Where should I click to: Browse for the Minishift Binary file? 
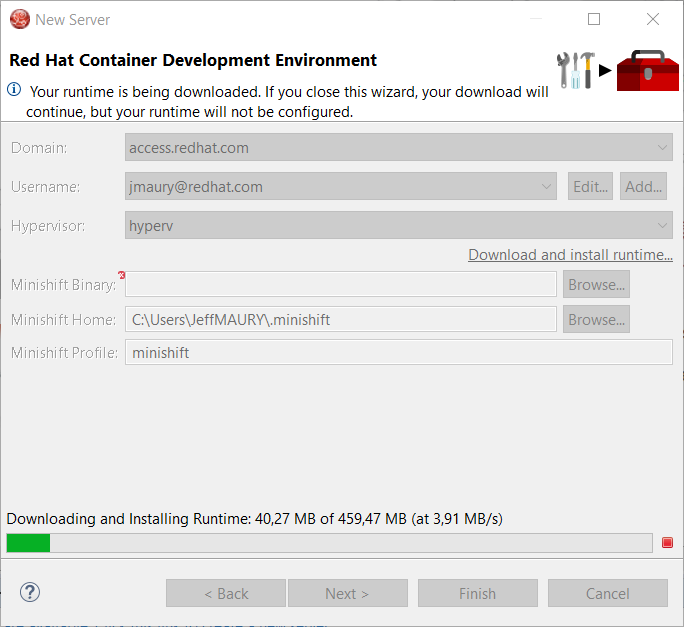(x=597, y=285)
